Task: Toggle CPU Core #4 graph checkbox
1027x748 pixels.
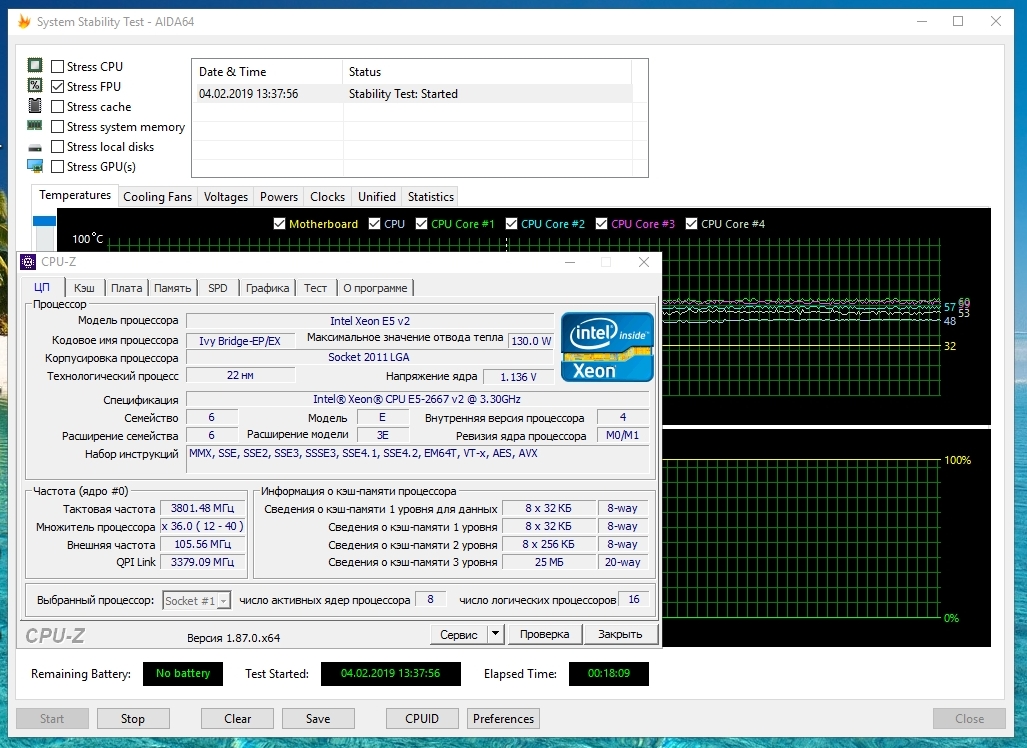Action: (x=691, y=224)
